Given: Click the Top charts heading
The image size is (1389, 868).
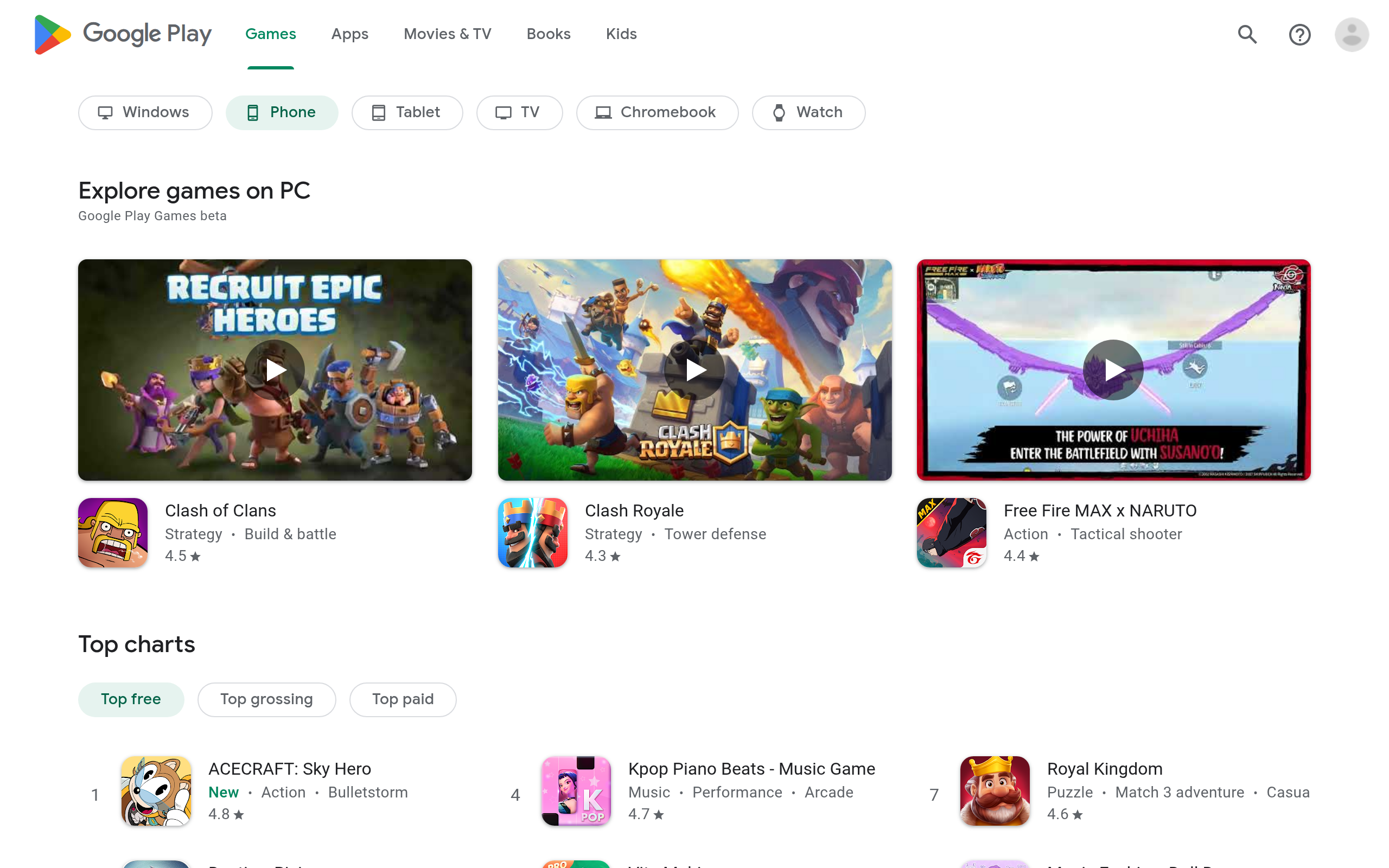Looking at the screenshot, I should [x=137, y=644].
